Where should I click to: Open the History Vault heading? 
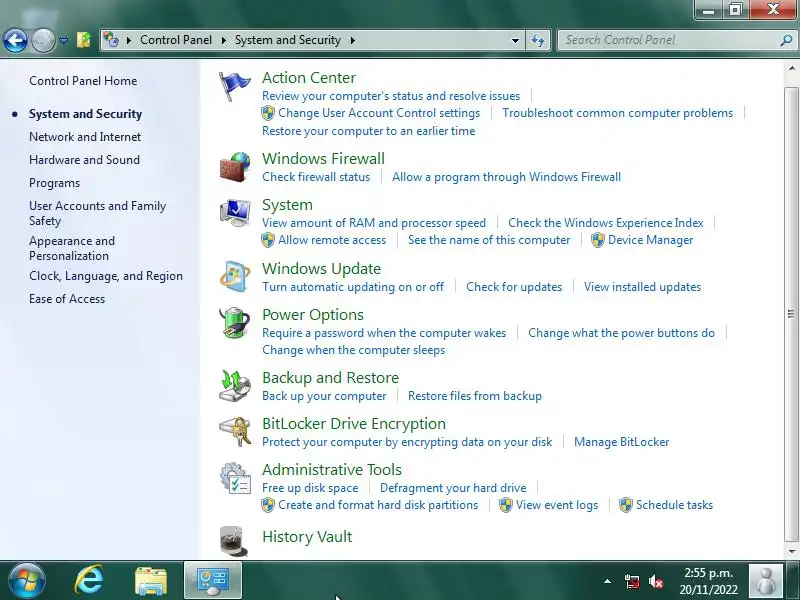(307, 537)
